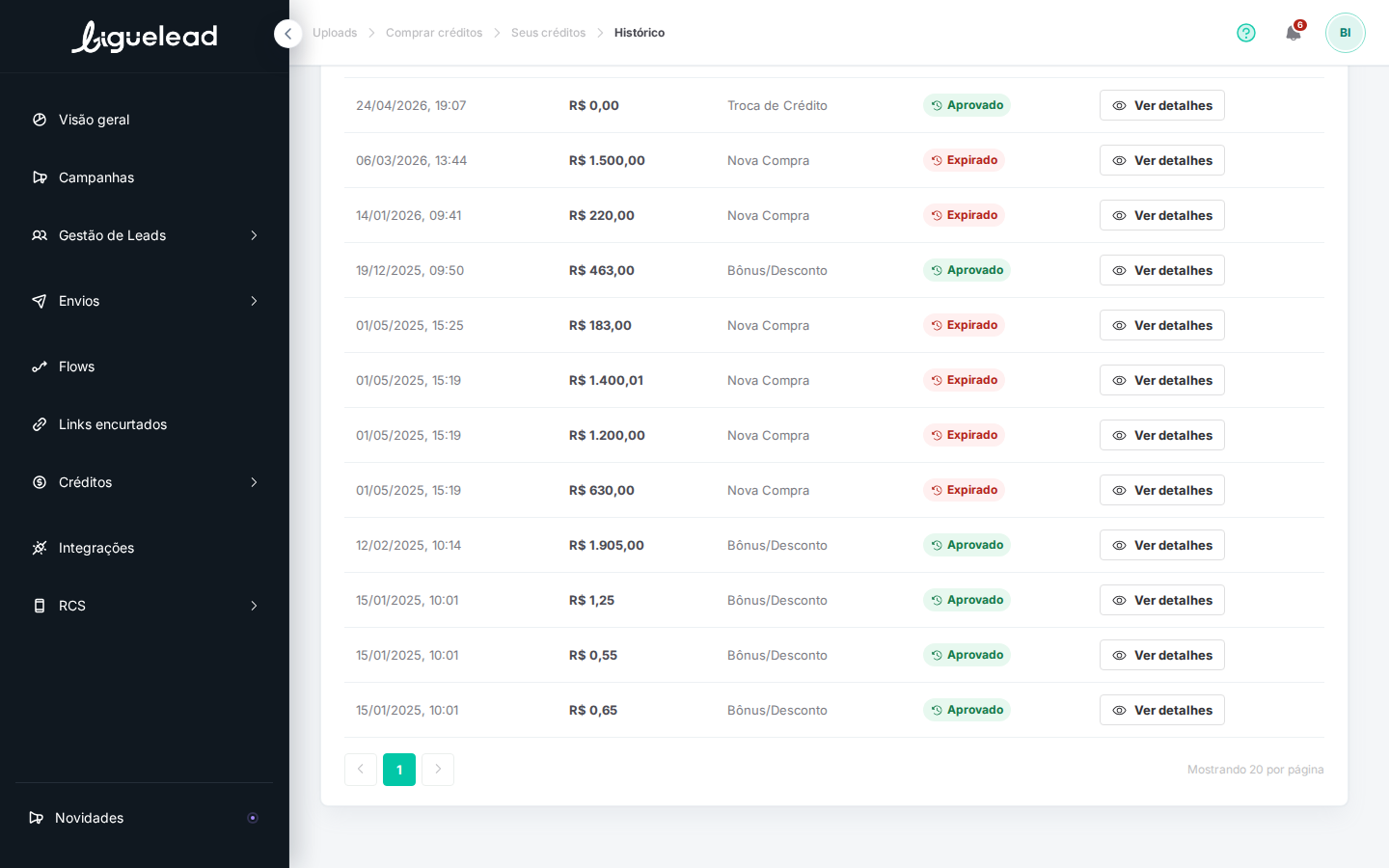Click the amount R$ 1.400,01
This screenshot has width=1389, height=868.
coord(606,380)
